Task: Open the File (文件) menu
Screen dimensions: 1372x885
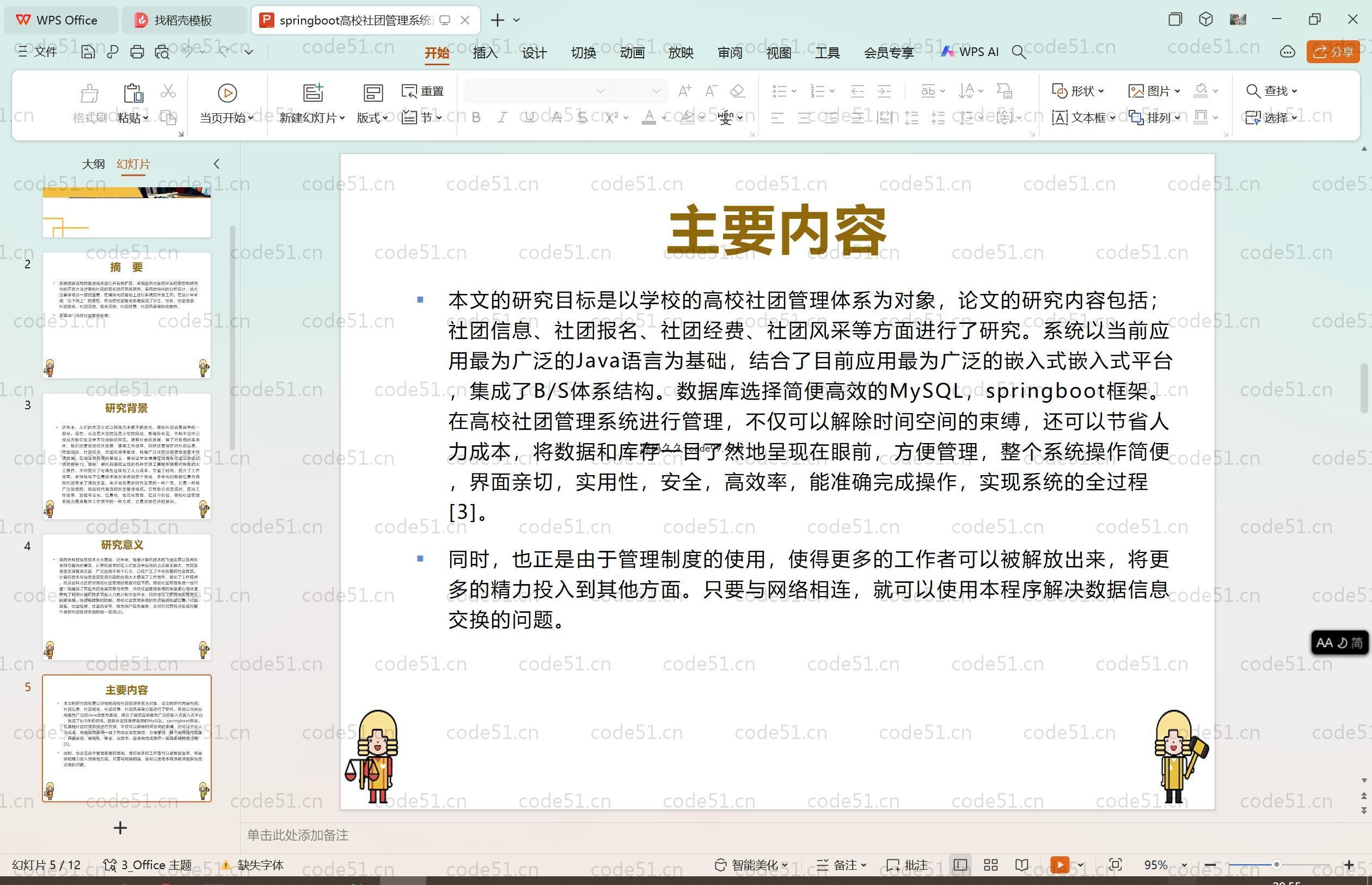Action: (x=38, y=52)
